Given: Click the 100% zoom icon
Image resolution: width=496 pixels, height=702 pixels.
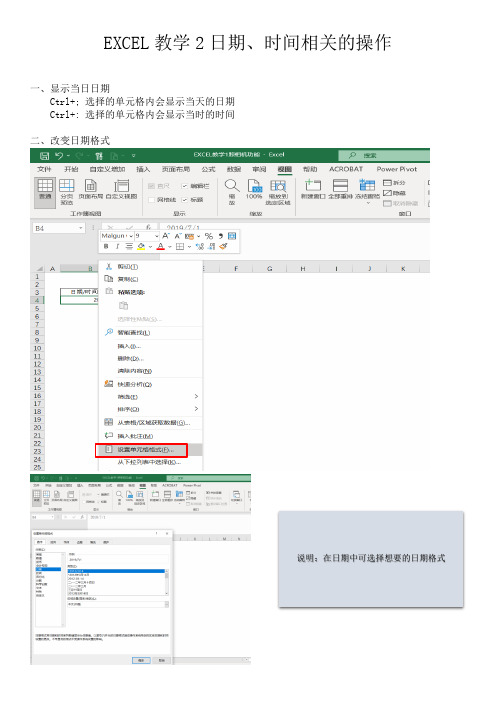Looking at the screenshot, I should click(254, 189).
